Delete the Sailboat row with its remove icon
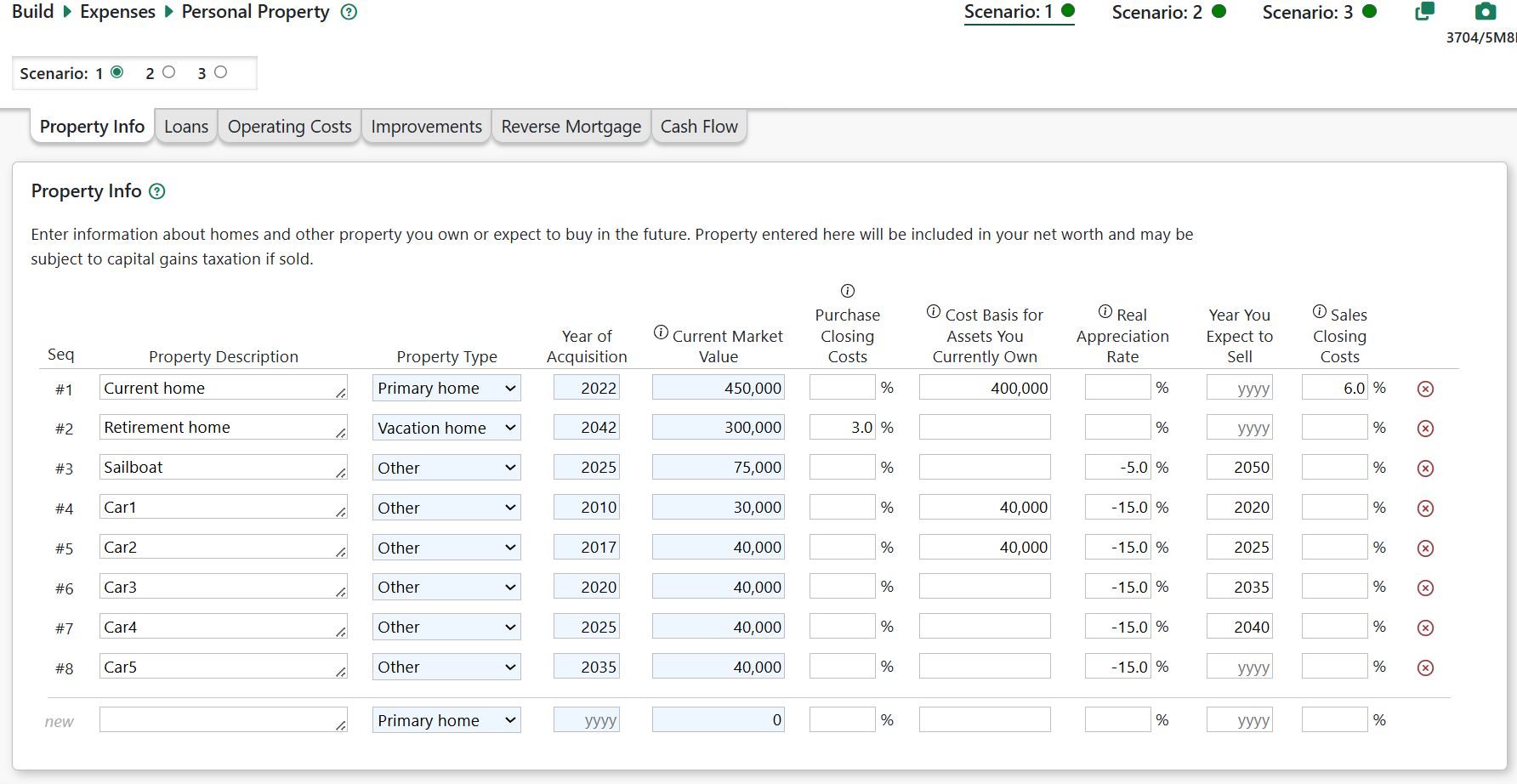 pyautogui.click(x=1426, y=469)
